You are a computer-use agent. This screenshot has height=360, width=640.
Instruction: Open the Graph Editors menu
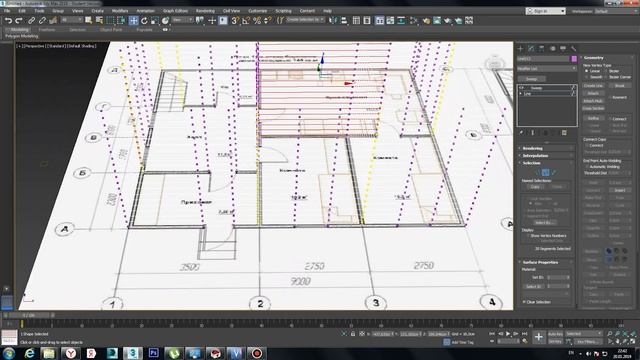coord(175,11)
